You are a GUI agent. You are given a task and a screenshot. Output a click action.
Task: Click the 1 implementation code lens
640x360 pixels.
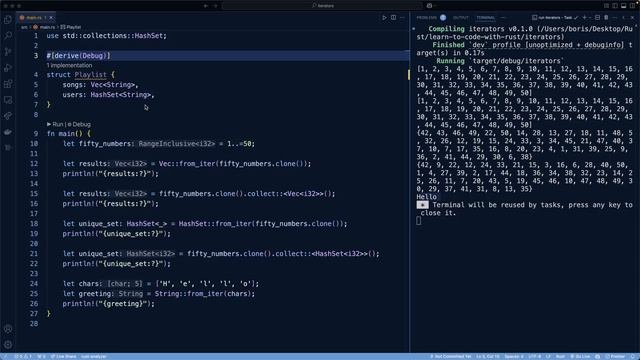[x=69, y=65]
